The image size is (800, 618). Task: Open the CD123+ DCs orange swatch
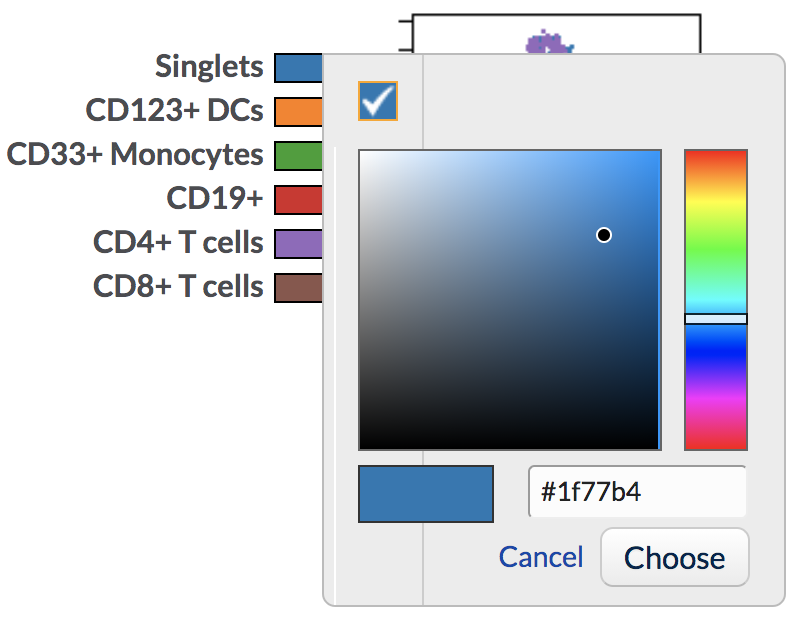298,111
